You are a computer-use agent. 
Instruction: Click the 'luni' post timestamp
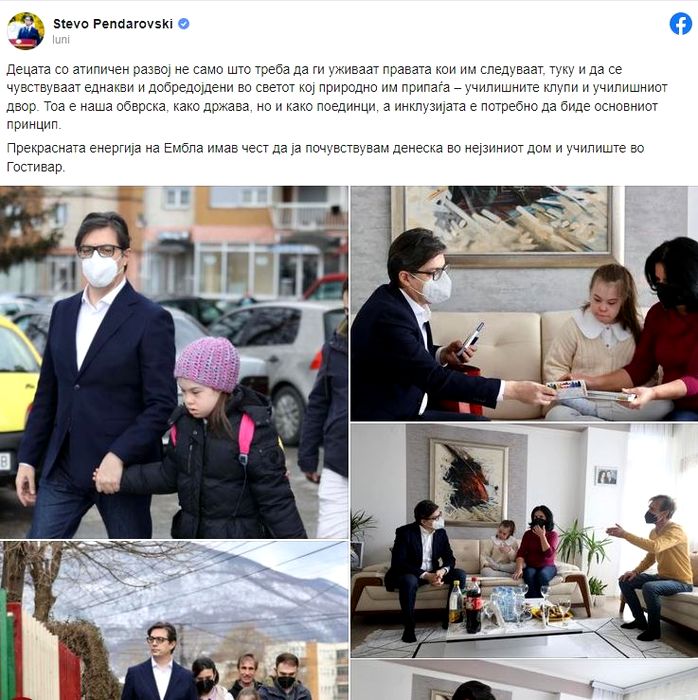[61, 40]
